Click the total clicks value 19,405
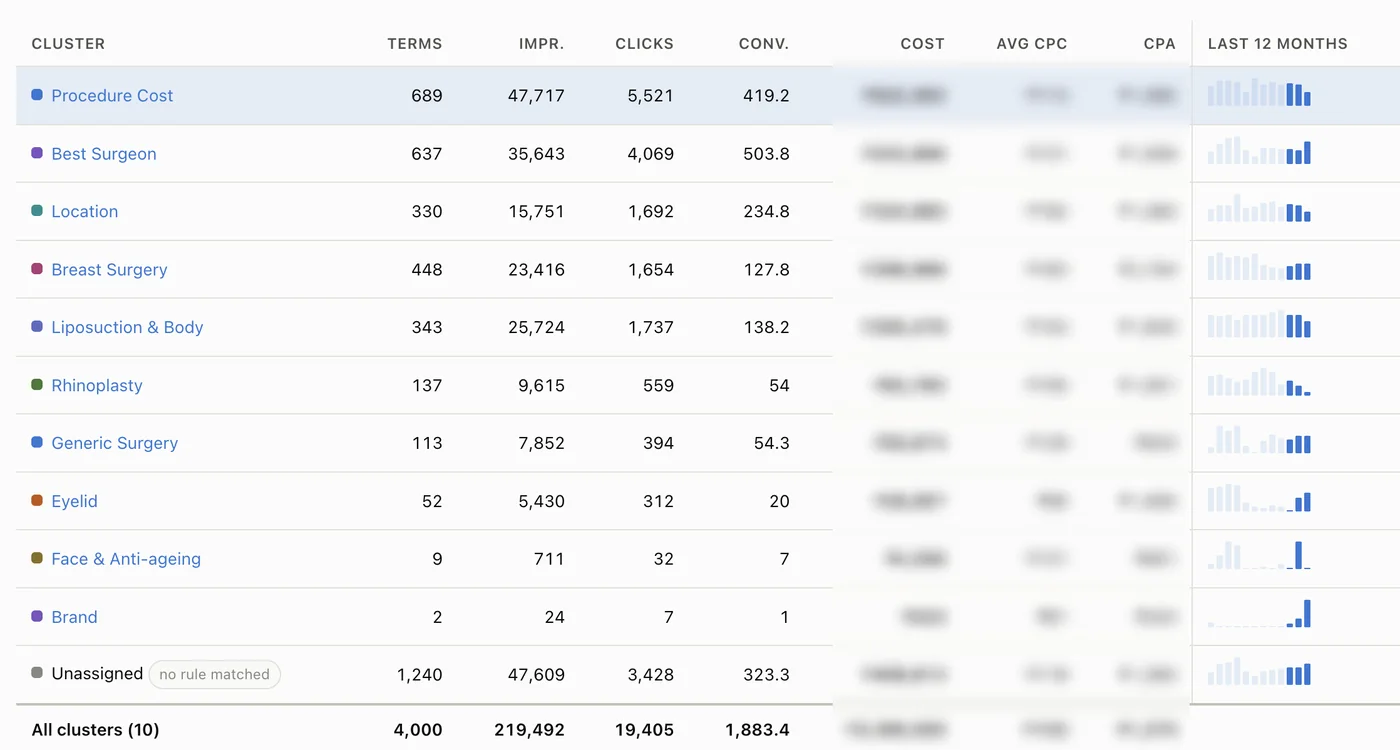This screenshot has height=750, width=1400. point(644,730)
